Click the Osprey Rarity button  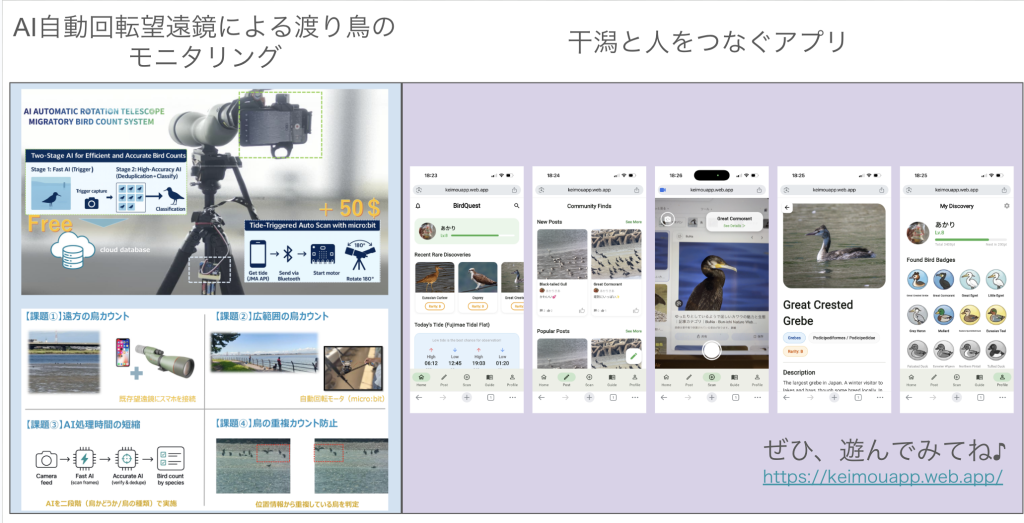click(x=476, y=306)
